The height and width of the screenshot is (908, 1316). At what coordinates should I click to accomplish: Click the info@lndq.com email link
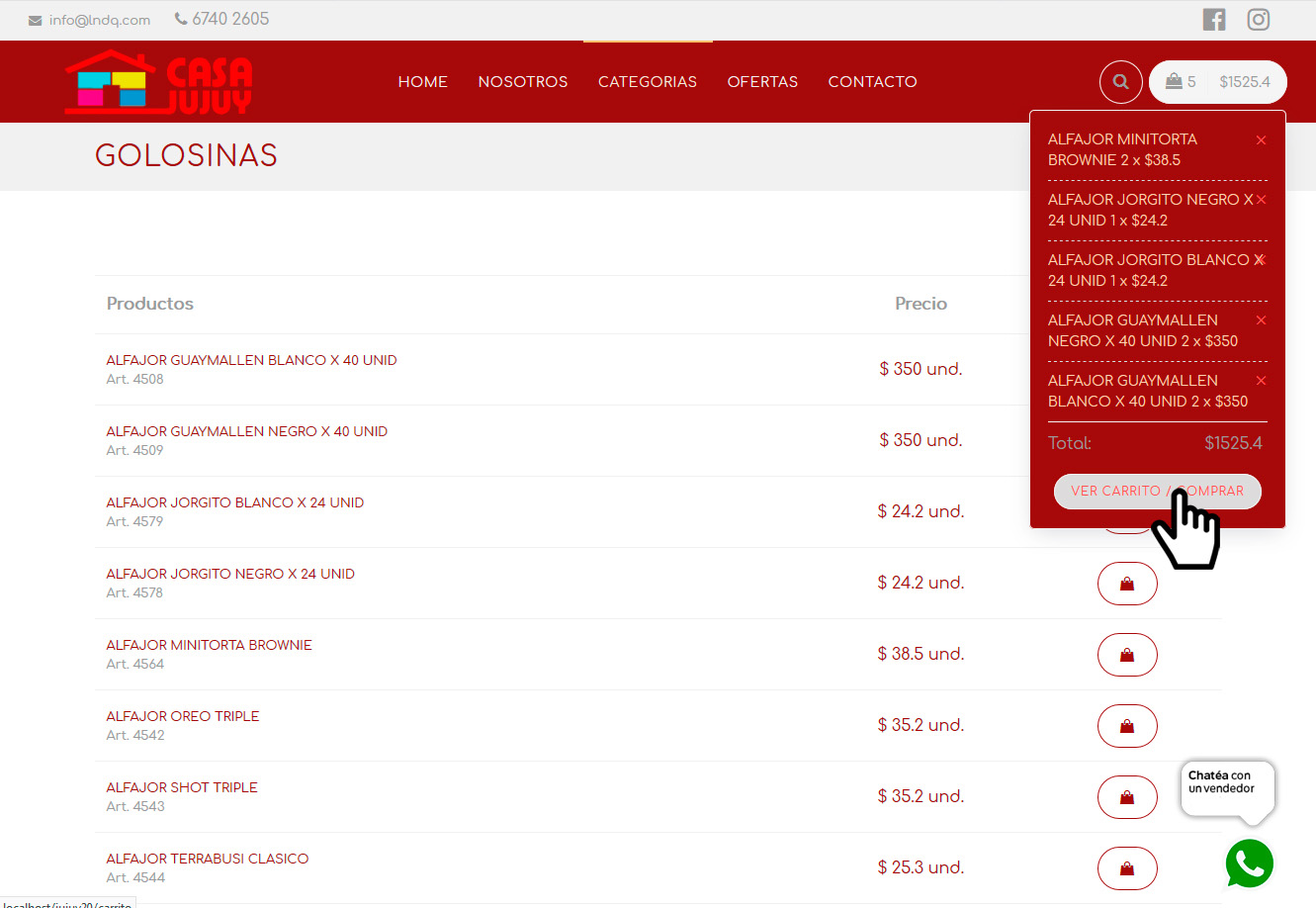click(x=100, y=20)
